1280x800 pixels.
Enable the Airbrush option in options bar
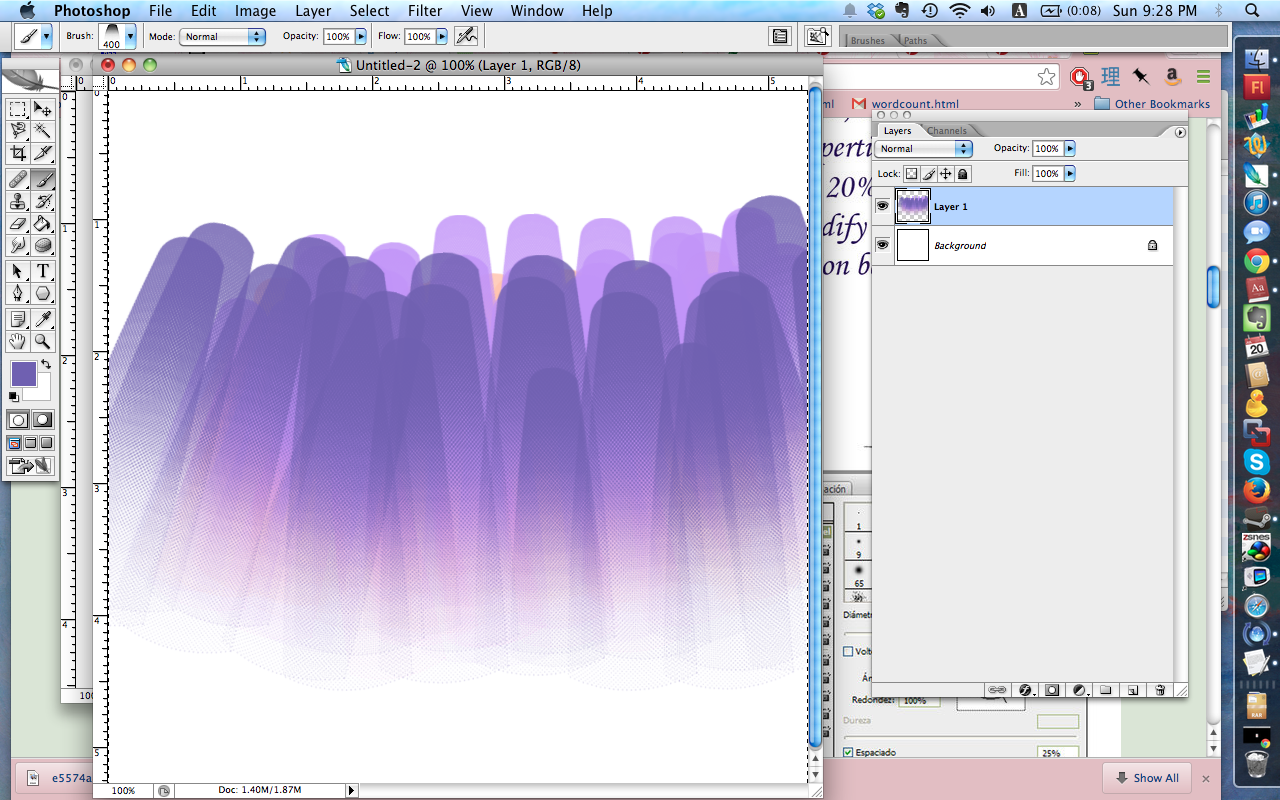pos(465,36)
